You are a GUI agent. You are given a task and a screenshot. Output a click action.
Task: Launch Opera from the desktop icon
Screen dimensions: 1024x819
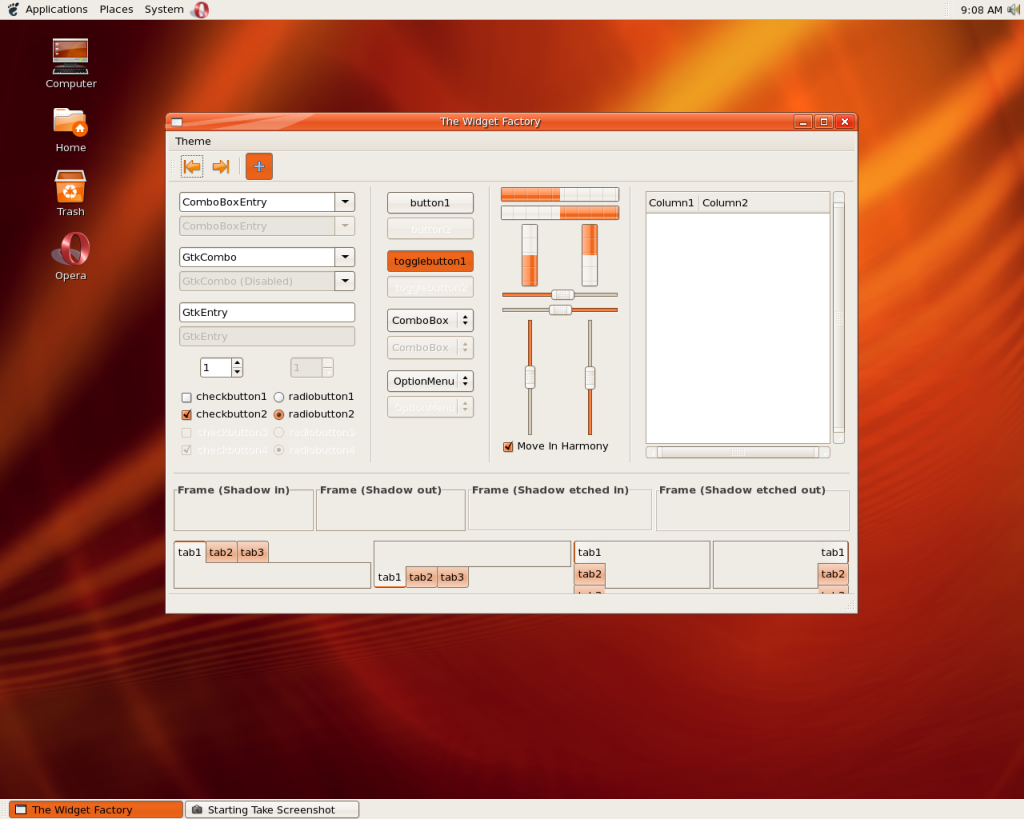click(x=71, y=250)
